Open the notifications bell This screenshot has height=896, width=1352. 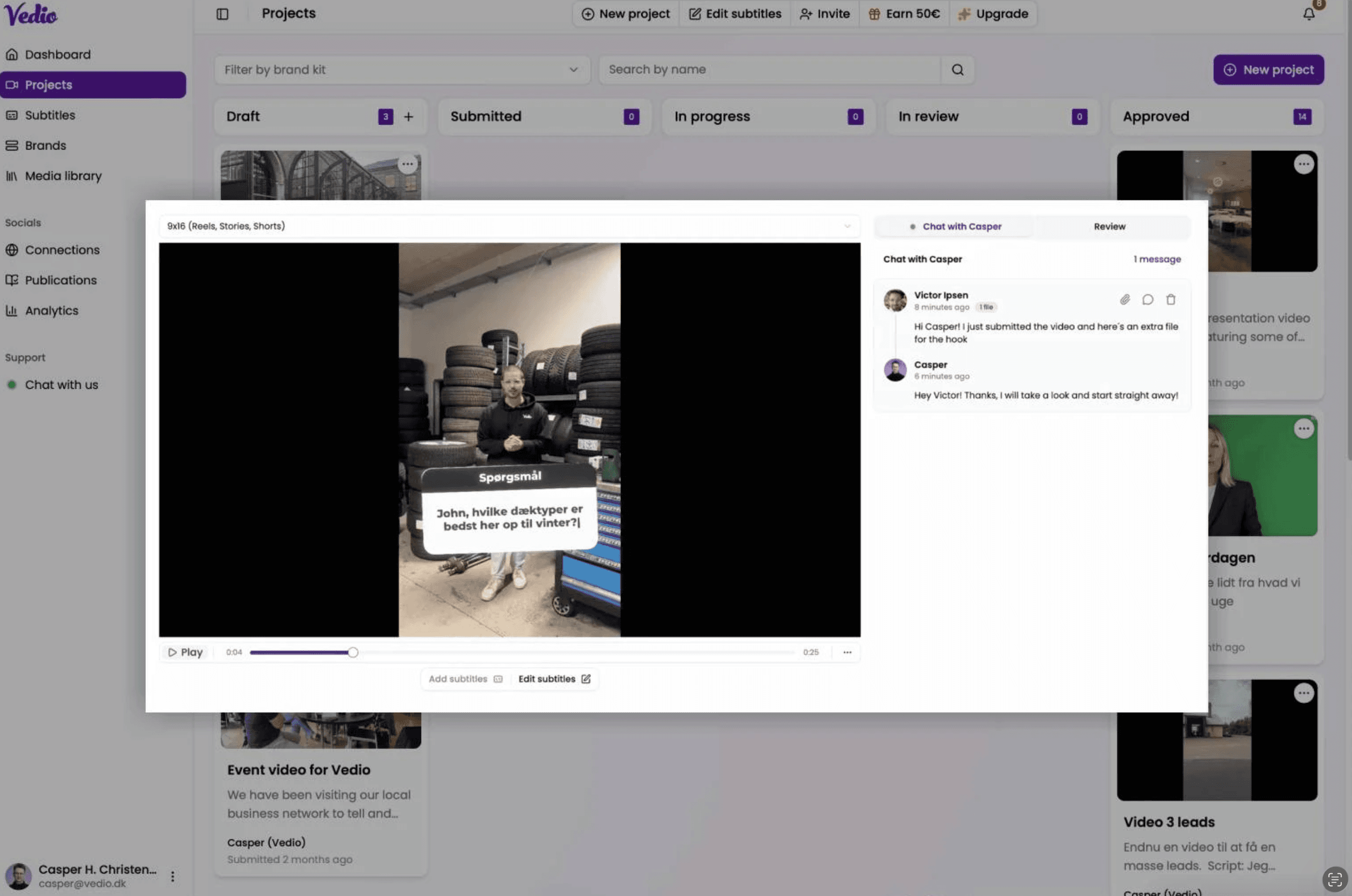pos(1308,13)
